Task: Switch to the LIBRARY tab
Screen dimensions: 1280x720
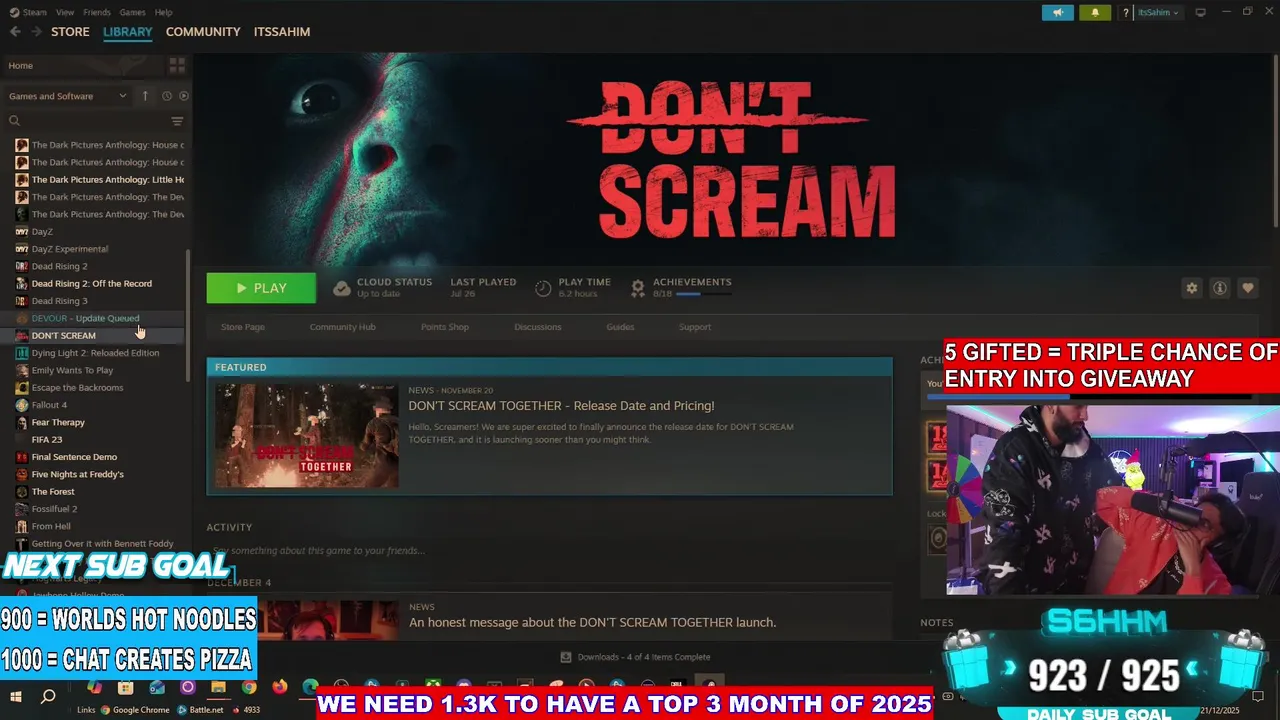Action: click(x=128, y=32)
